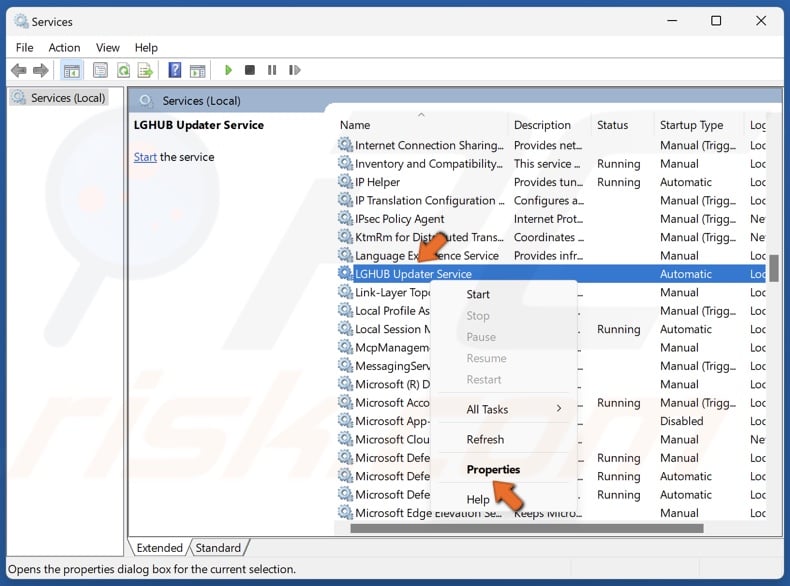Screen dimensions: 790x586
Task: Click the toolbar Properties sheet icon
Action: (100, 70)
